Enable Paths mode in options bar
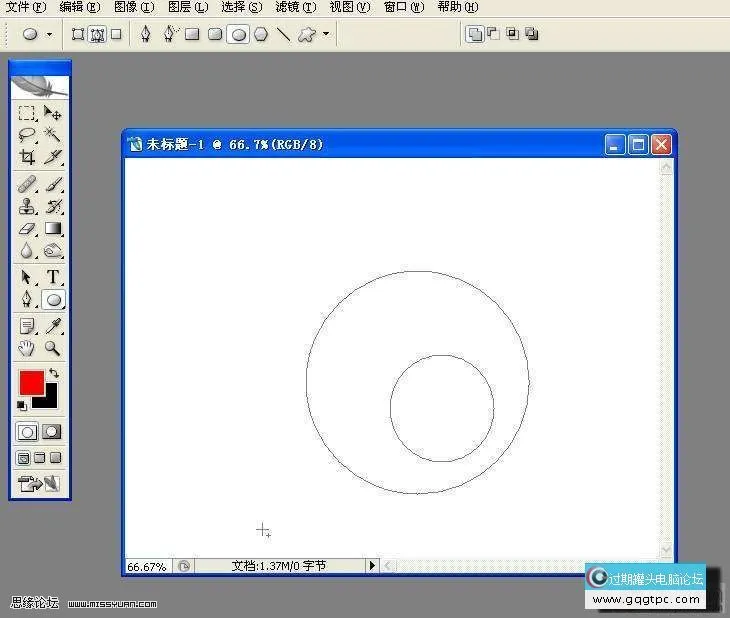 coord(97,34)
